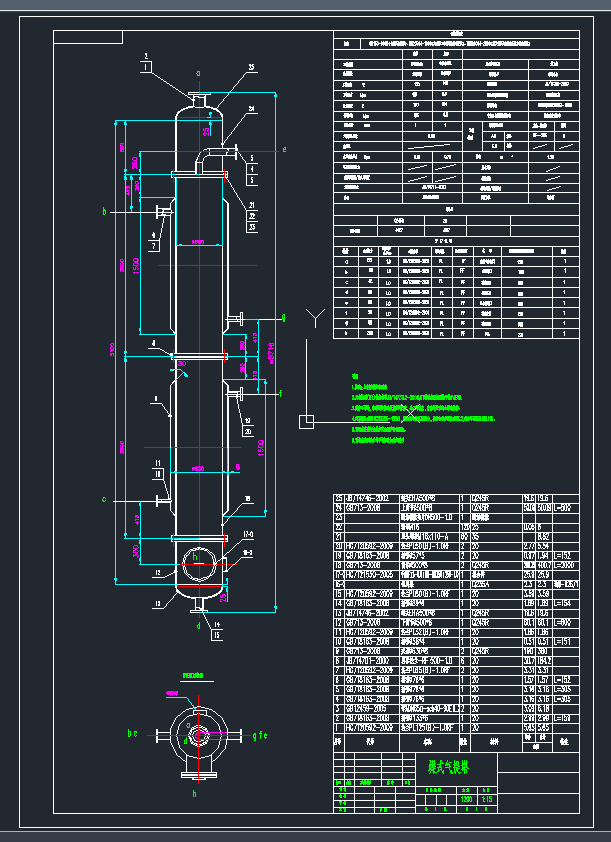Select boxed part number '23' below balloon 21
This screenshot has width=611, height=842.
252,227
